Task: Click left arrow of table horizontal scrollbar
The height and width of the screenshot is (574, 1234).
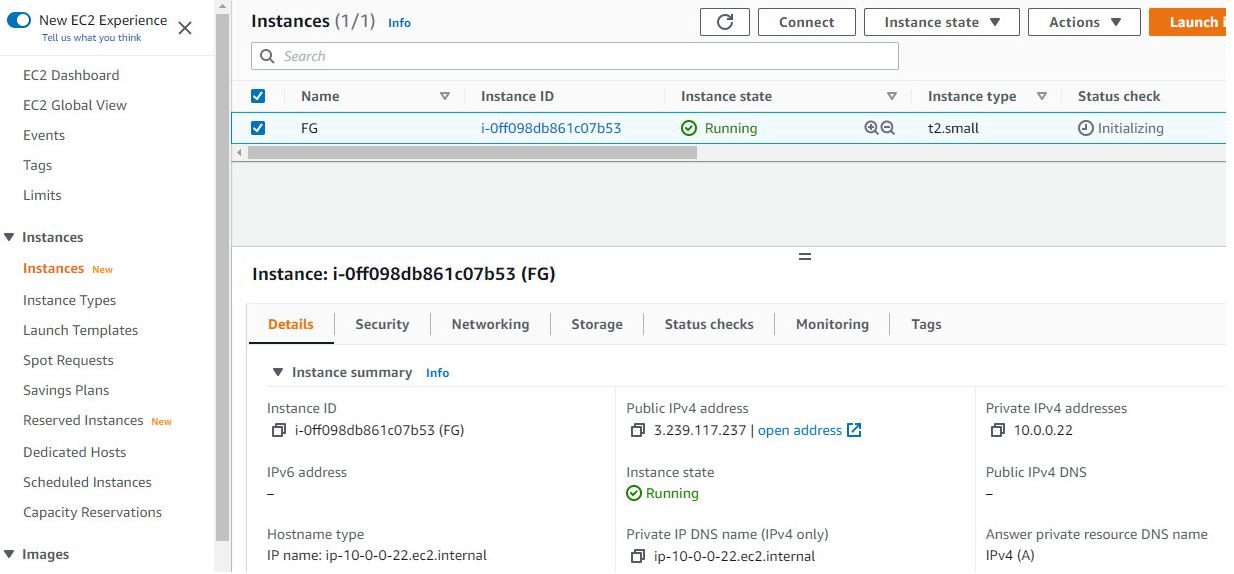Action: pos(238,153)
